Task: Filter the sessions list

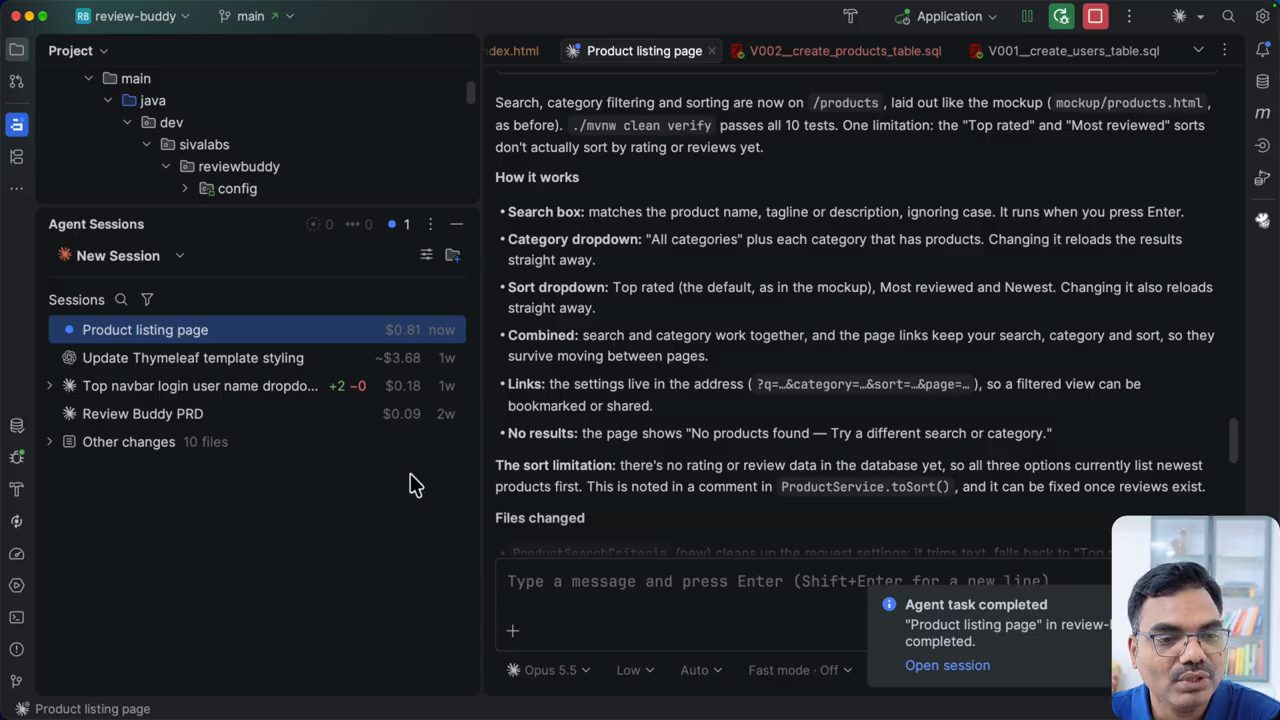Action: (x=147, y=299)
